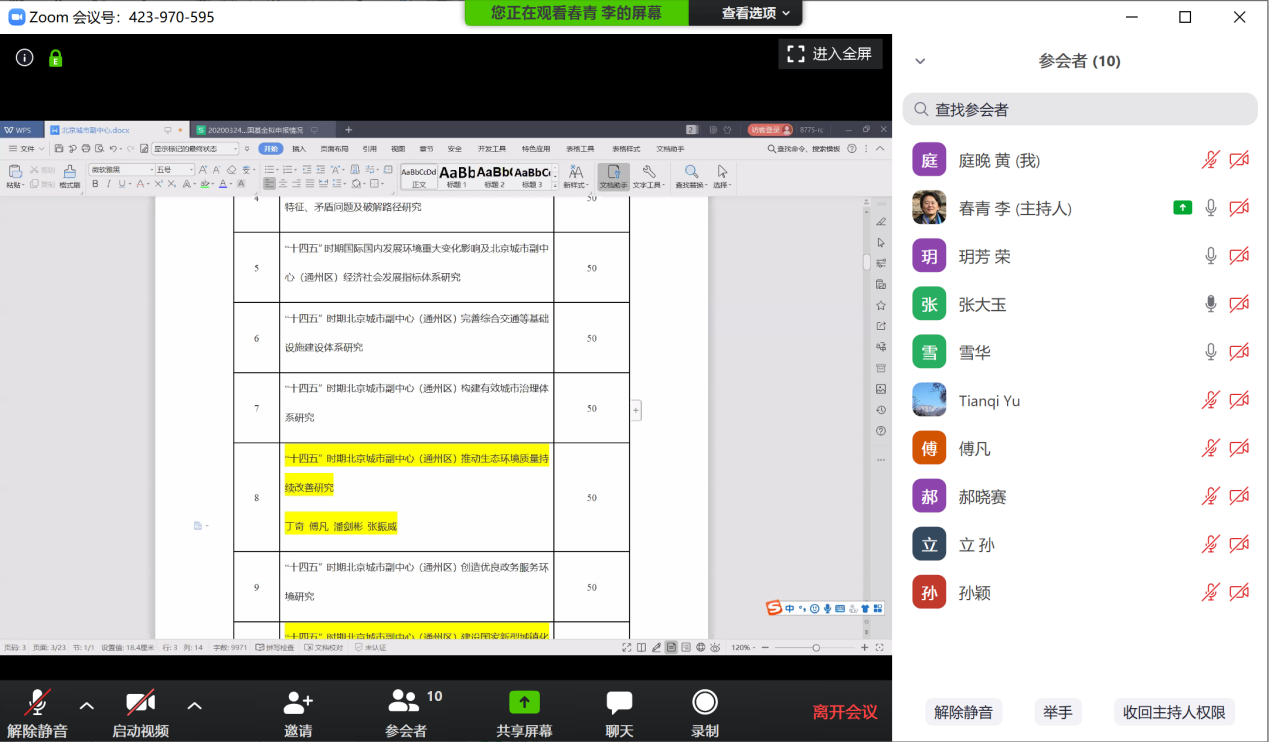Select participant Tianqi Yu in list

pyautogui.click(x=989, y=401)
